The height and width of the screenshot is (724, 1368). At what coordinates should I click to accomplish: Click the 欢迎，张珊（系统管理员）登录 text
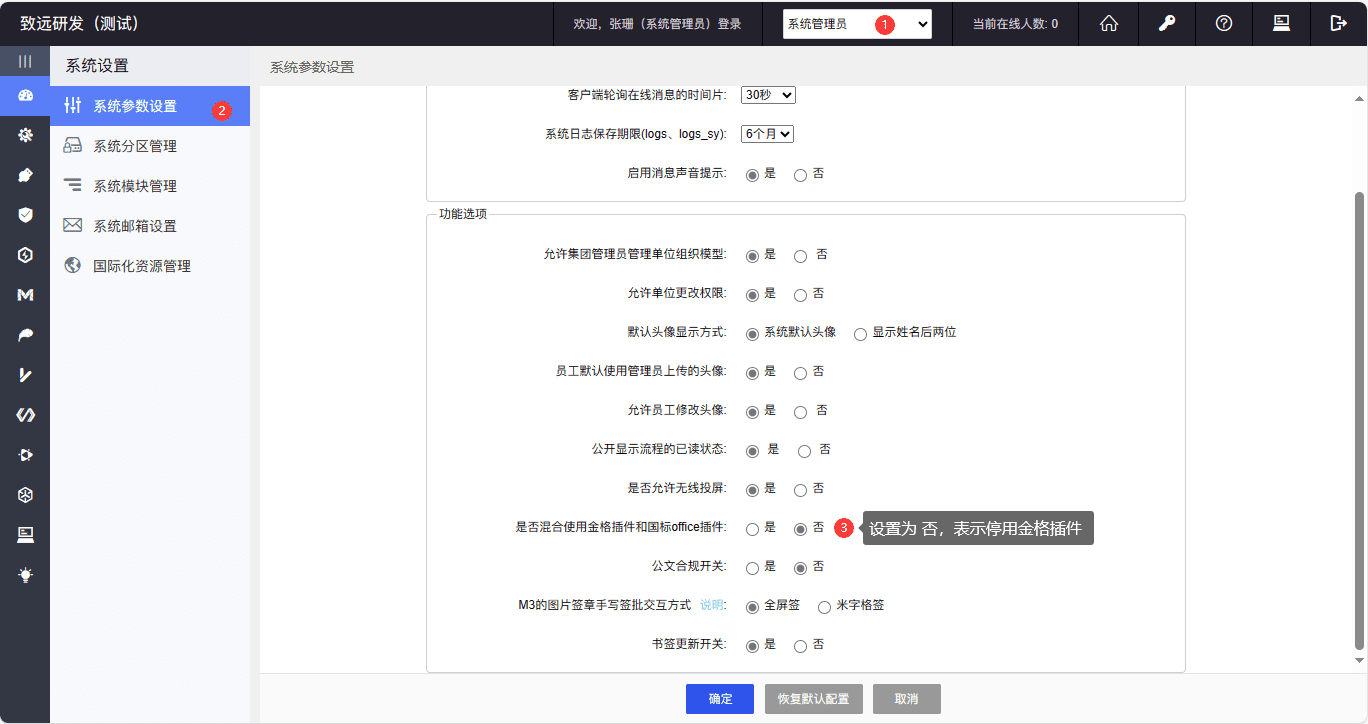point(657,24)
